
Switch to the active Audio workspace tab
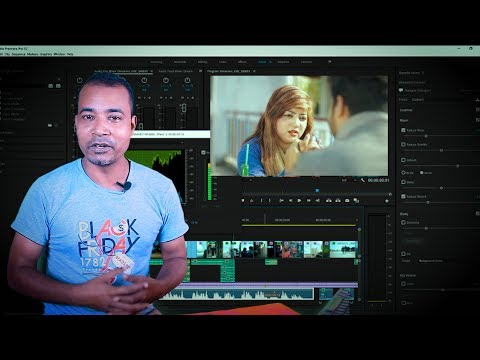262,62
